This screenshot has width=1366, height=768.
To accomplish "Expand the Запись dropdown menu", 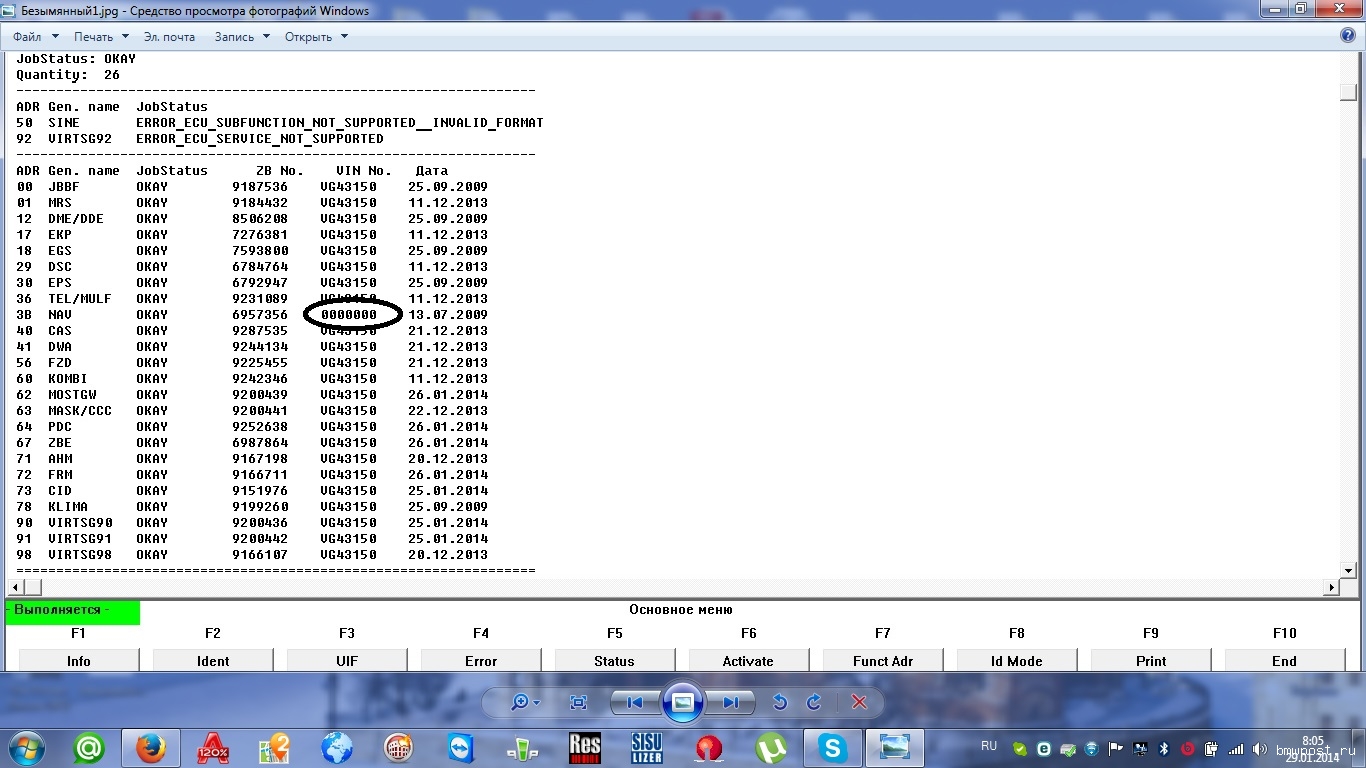I will (242, 37).
